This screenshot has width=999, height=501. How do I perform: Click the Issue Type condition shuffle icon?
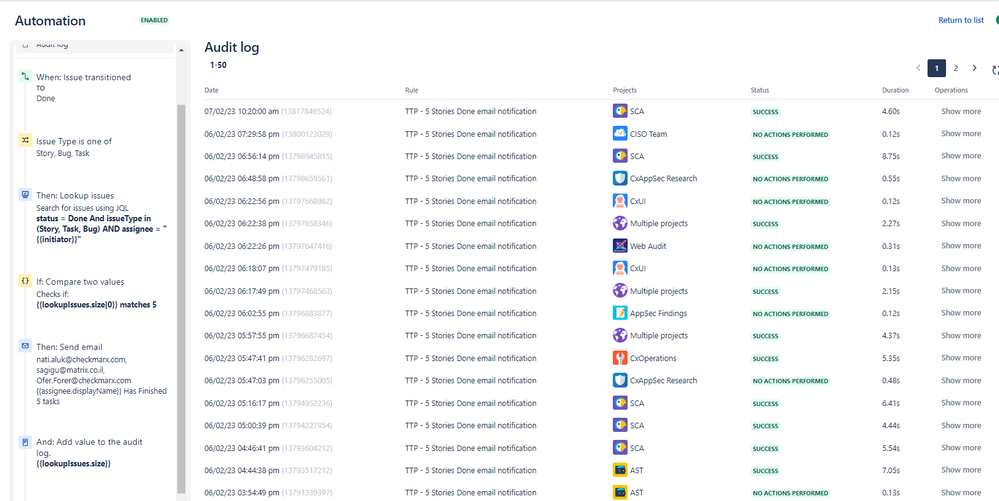(x=25, y=141)
